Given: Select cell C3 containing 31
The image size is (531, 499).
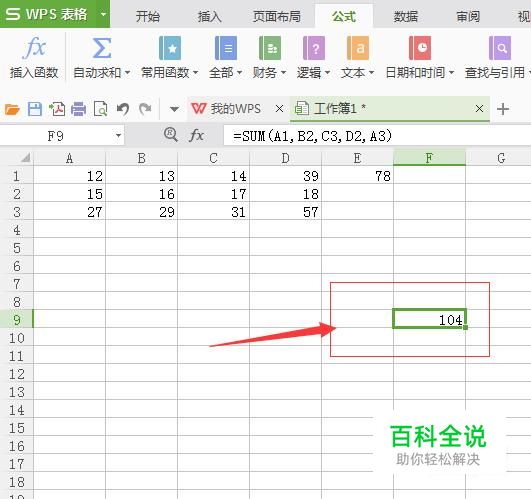Looking at the screenshot, I should coord(213,212).
